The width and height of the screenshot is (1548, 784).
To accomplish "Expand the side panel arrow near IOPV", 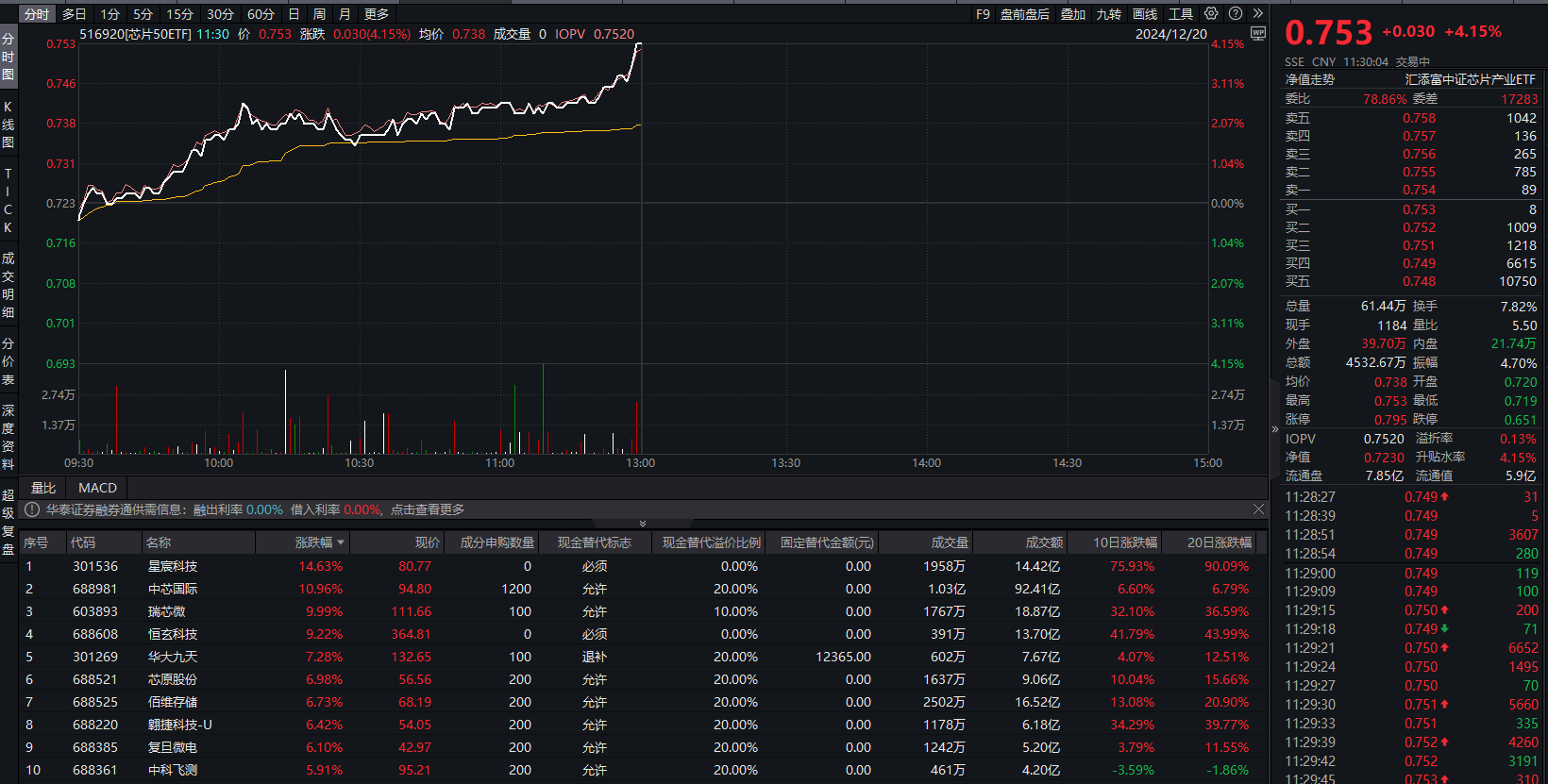I will click(1275, 429).
